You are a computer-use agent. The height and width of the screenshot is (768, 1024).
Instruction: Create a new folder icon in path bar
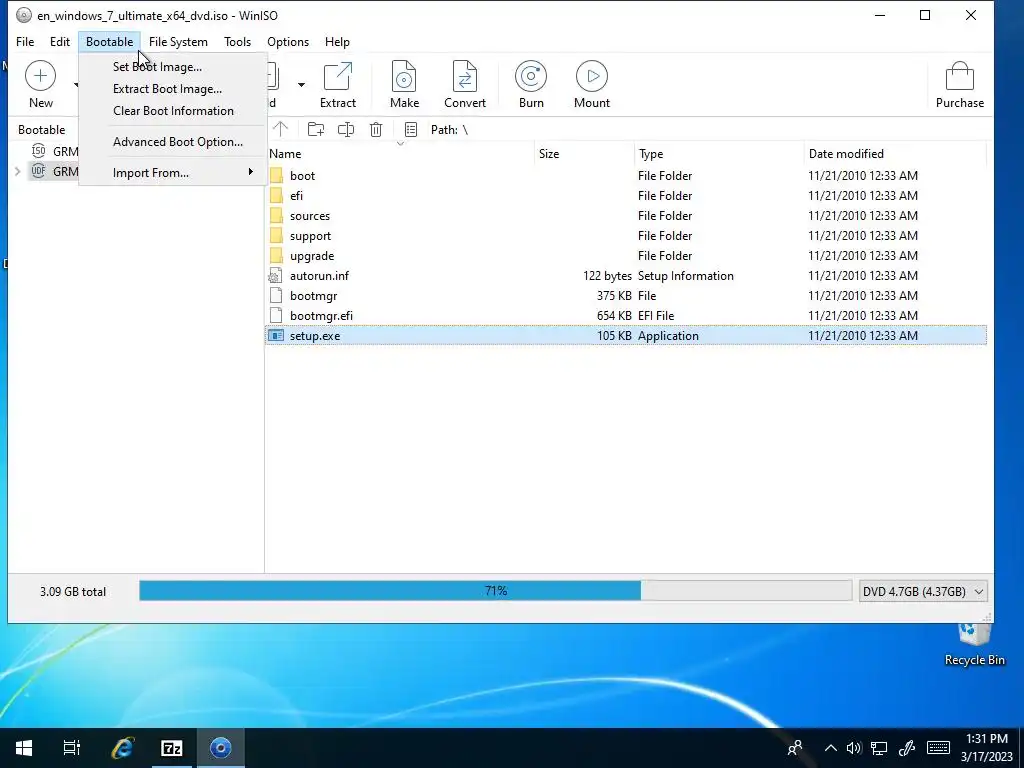tap(316, 129)
